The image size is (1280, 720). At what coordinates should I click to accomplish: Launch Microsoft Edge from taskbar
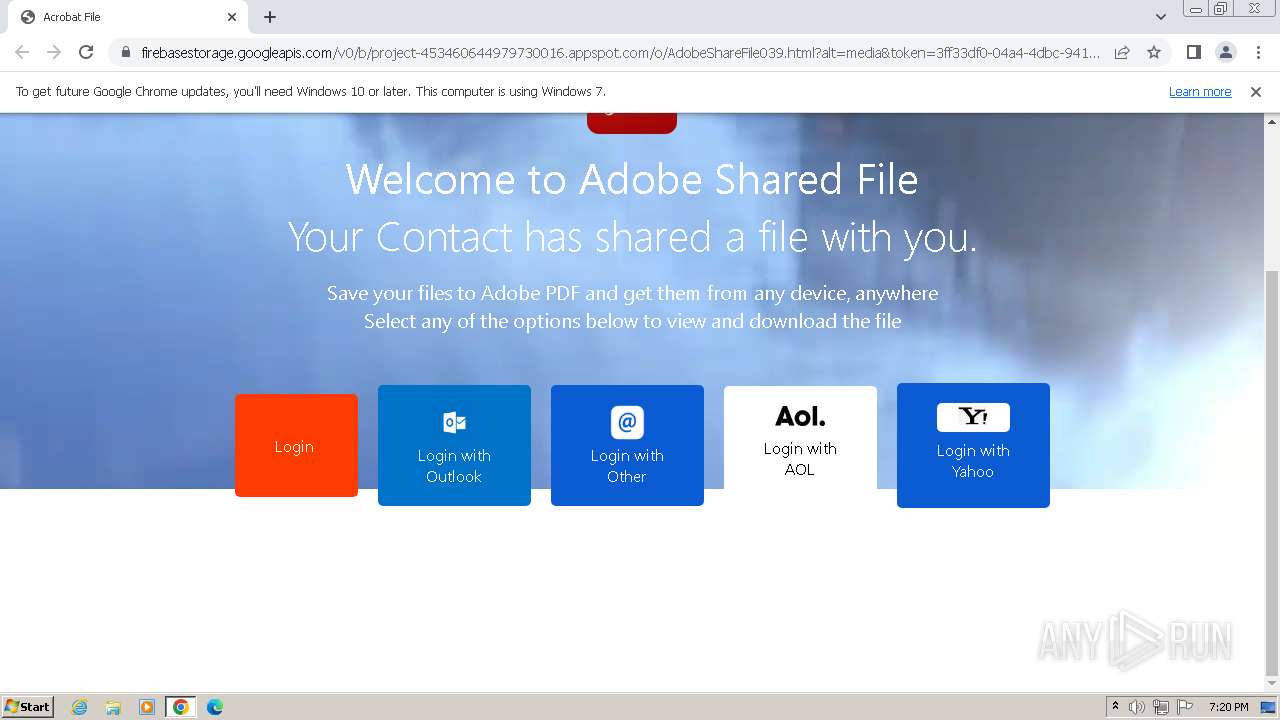point(215,707)
